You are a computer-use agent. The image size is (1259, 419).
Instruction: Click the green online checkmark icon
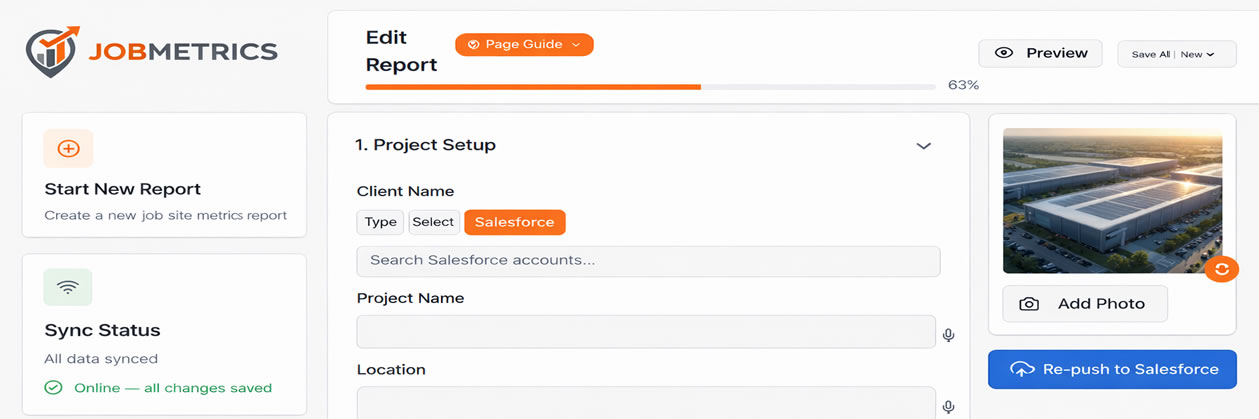pyautogui.click(x=53, y=388)
